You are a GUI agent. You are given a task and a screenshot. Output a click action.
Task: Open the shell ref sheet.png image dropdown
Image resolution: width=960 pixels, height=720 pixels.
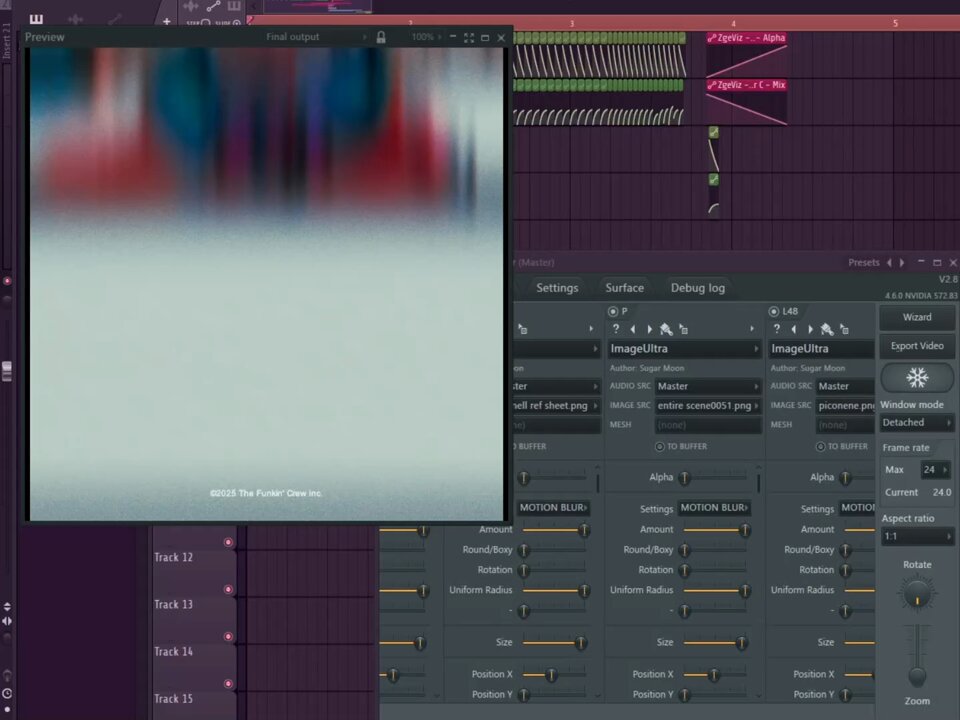pyautogui.click(x=556, y=405)
